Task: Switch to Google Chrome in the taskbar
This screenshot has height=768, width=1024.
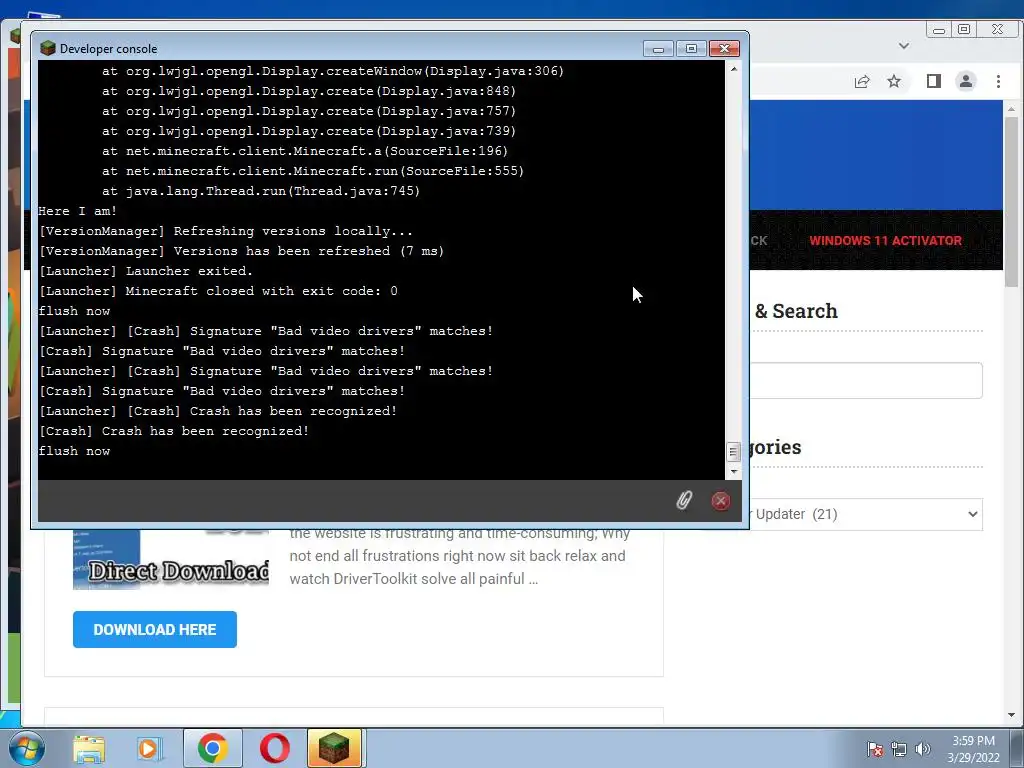Action: coord(212,748)
